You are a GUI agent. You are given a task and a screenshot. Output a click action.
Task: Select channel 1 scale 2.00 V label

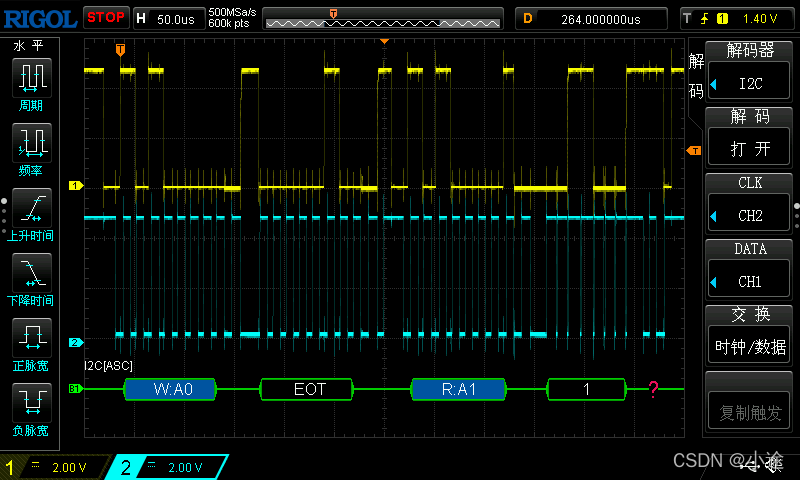pos(69,467)
